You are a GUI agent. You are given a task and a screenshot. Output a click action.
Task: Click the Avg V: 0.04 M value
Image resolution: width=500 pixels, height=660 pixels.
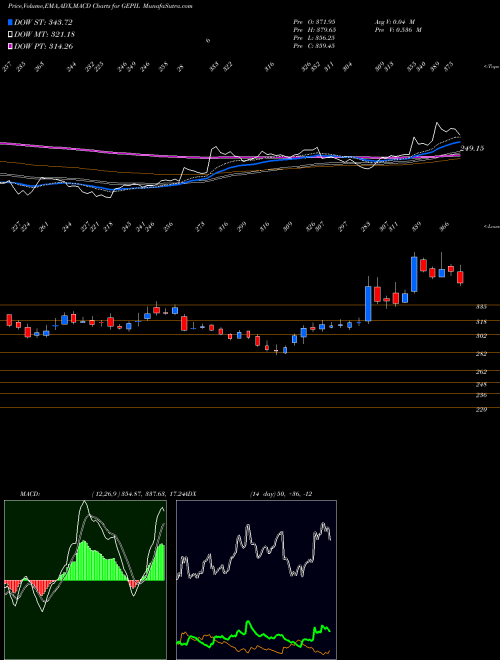coord(395,22)
